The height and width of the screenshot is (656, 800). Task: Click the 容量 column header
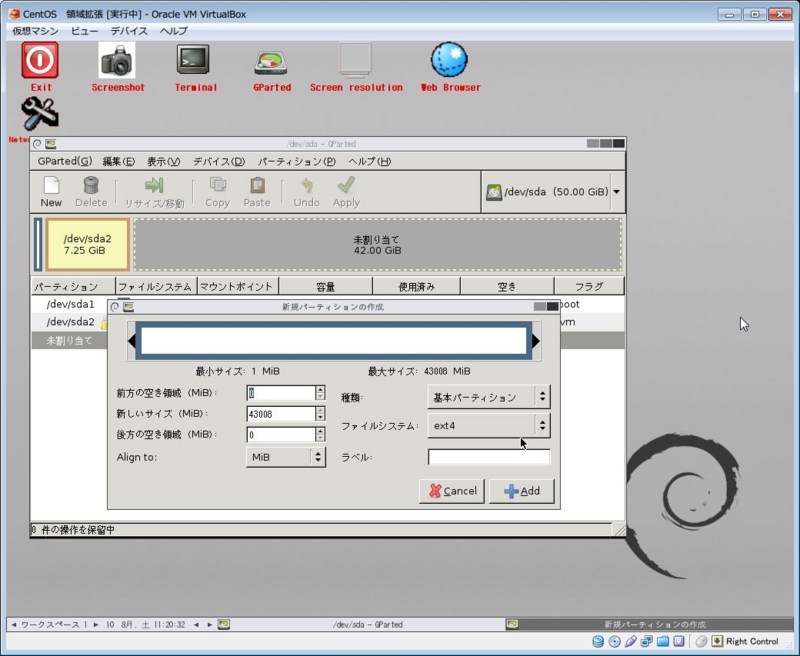326,286
